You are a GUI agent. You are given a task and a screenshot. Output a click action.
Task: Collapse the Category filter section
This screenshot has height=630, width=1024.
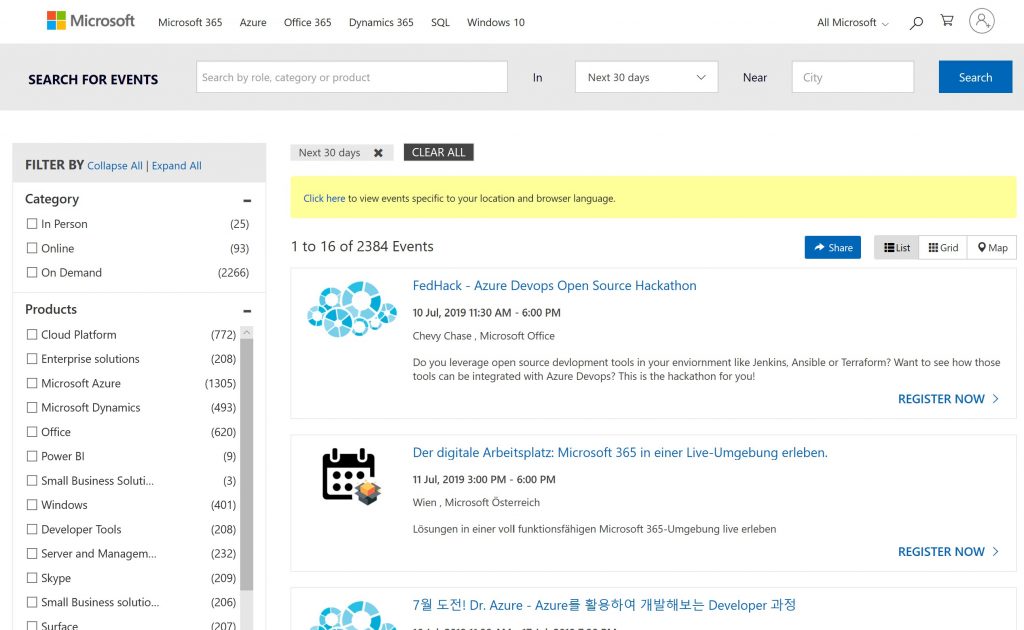[247, 200]
